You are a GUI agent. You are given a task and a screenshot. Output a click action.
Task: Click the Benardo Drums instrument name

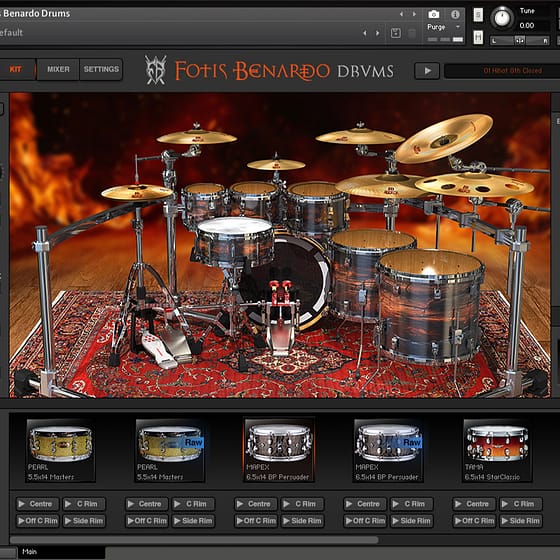coord(36,14)
